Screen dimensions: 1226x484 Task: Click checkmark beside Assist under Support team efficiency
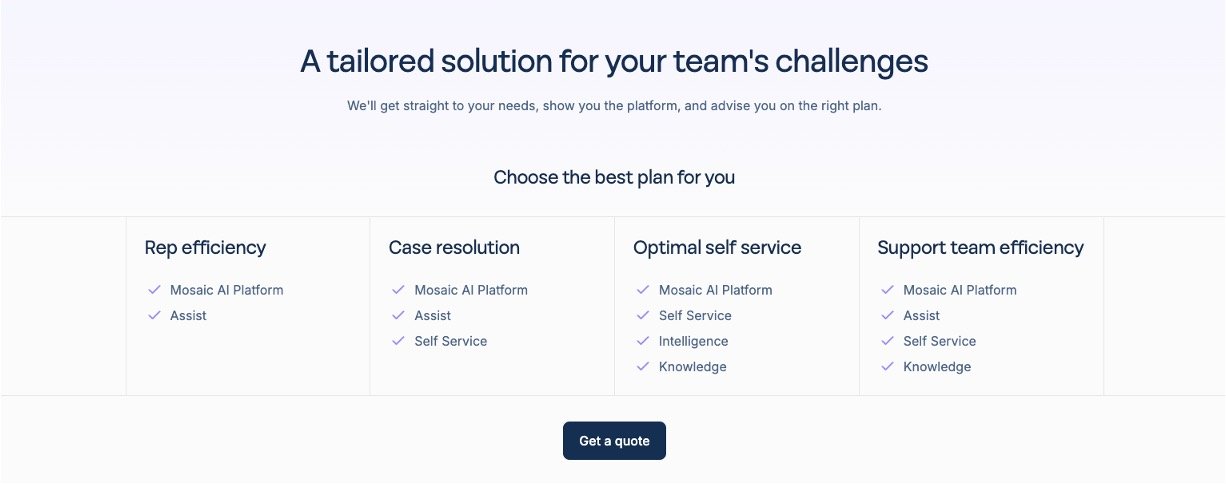(x=887, y=315)
